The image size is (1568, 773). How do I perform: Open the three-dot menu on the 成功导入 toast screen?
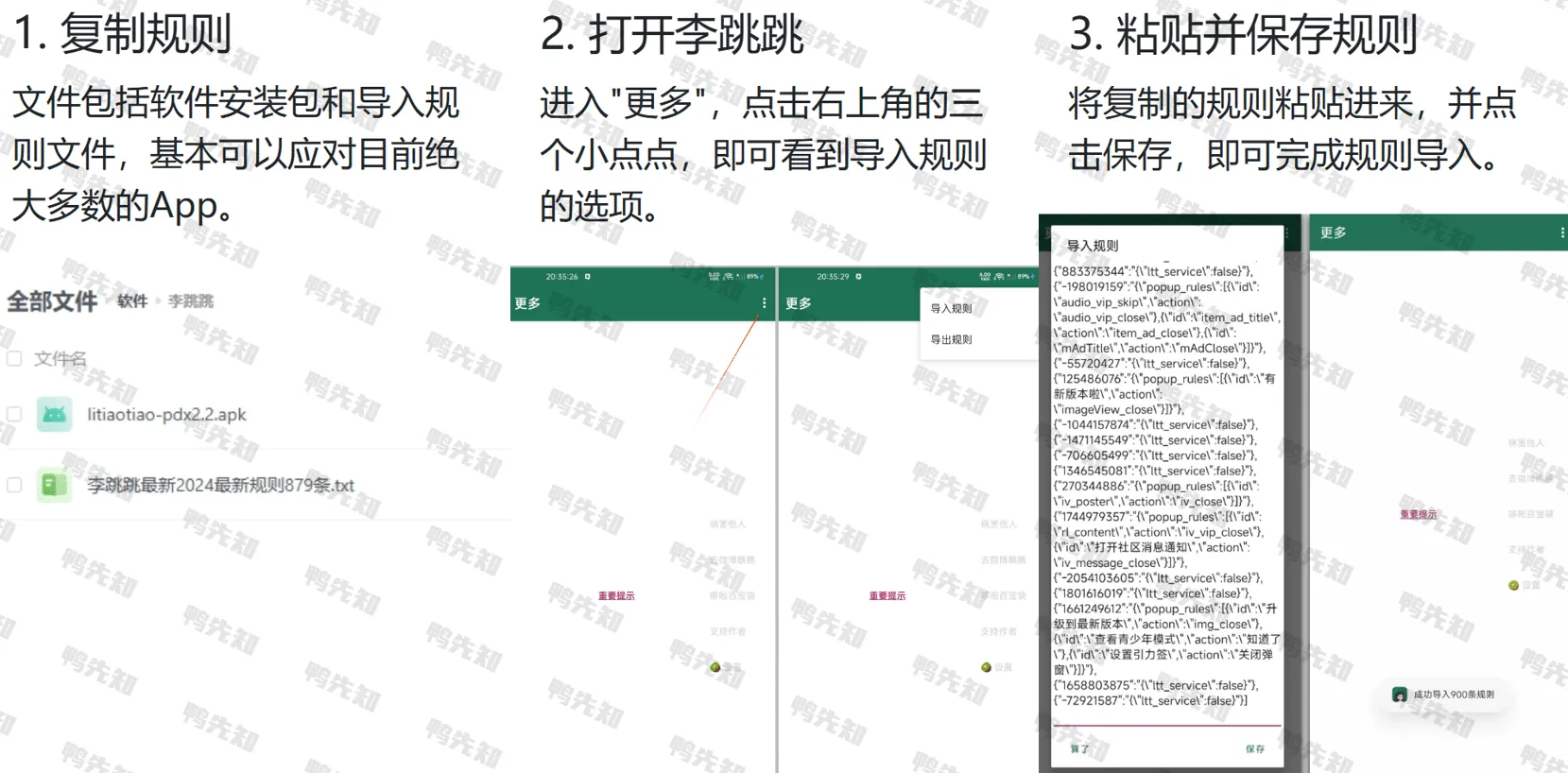click(x=1561, y=232)
